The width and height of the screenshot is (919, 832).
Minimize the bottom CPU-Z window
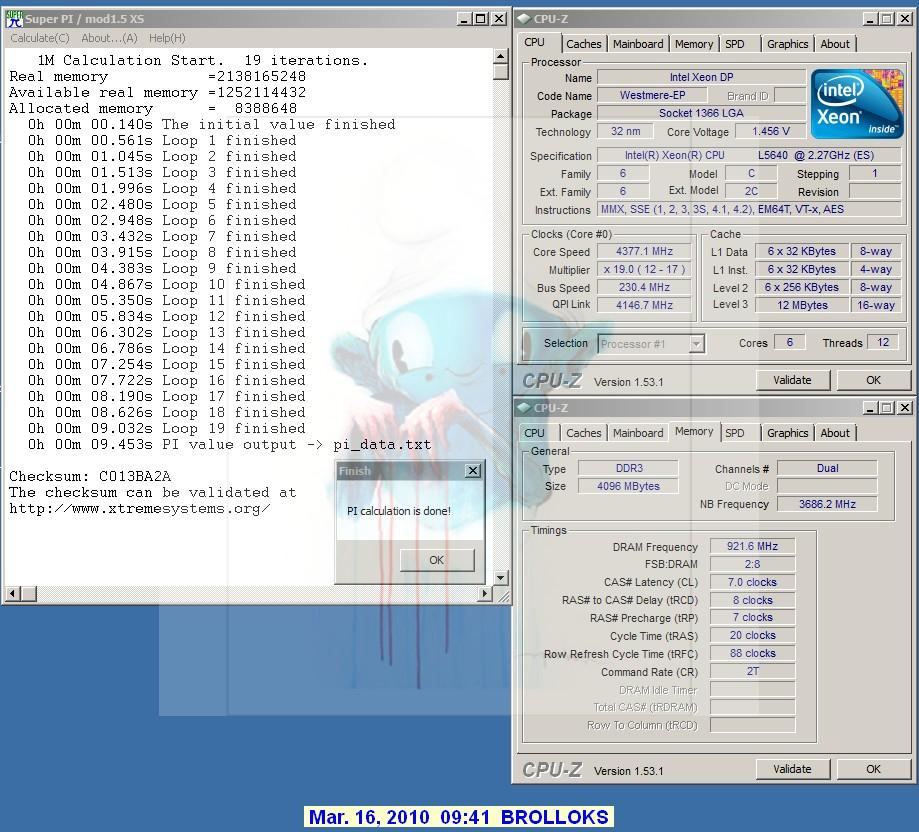point(870,408)
